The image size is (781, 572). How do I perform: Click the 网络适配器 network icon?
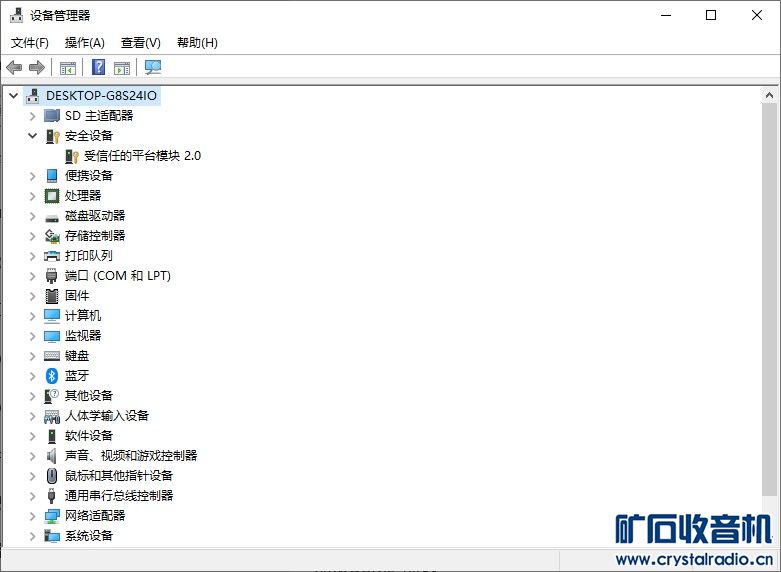[52, 516]
